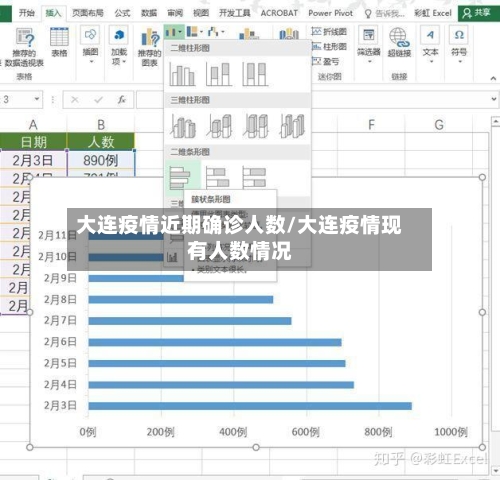The image size is (500, 480).
Task: Open the 开发工具 developer tab
Action: pos(235,13)
